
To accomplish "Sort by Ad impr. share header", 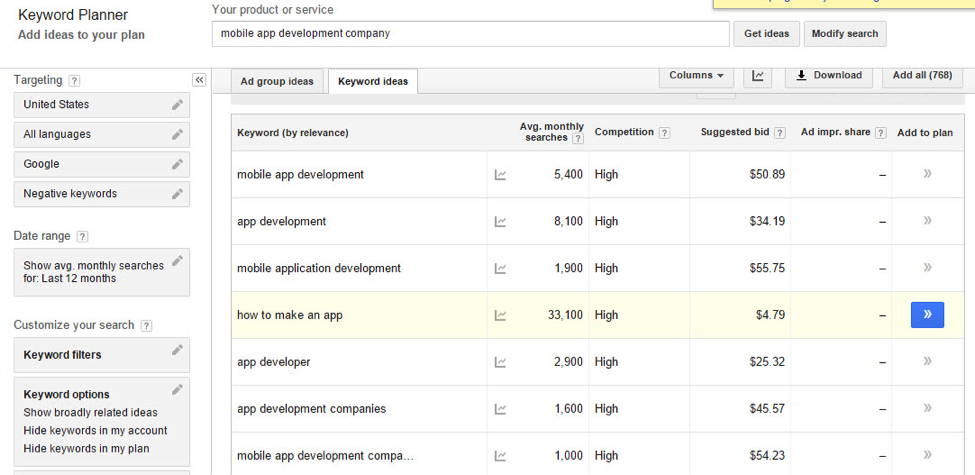I will 836,132.
